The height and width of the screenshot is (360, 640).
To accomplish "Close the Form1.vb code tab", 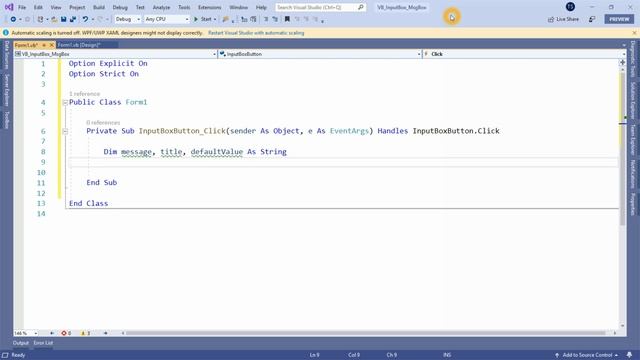I will pos(51,45).
